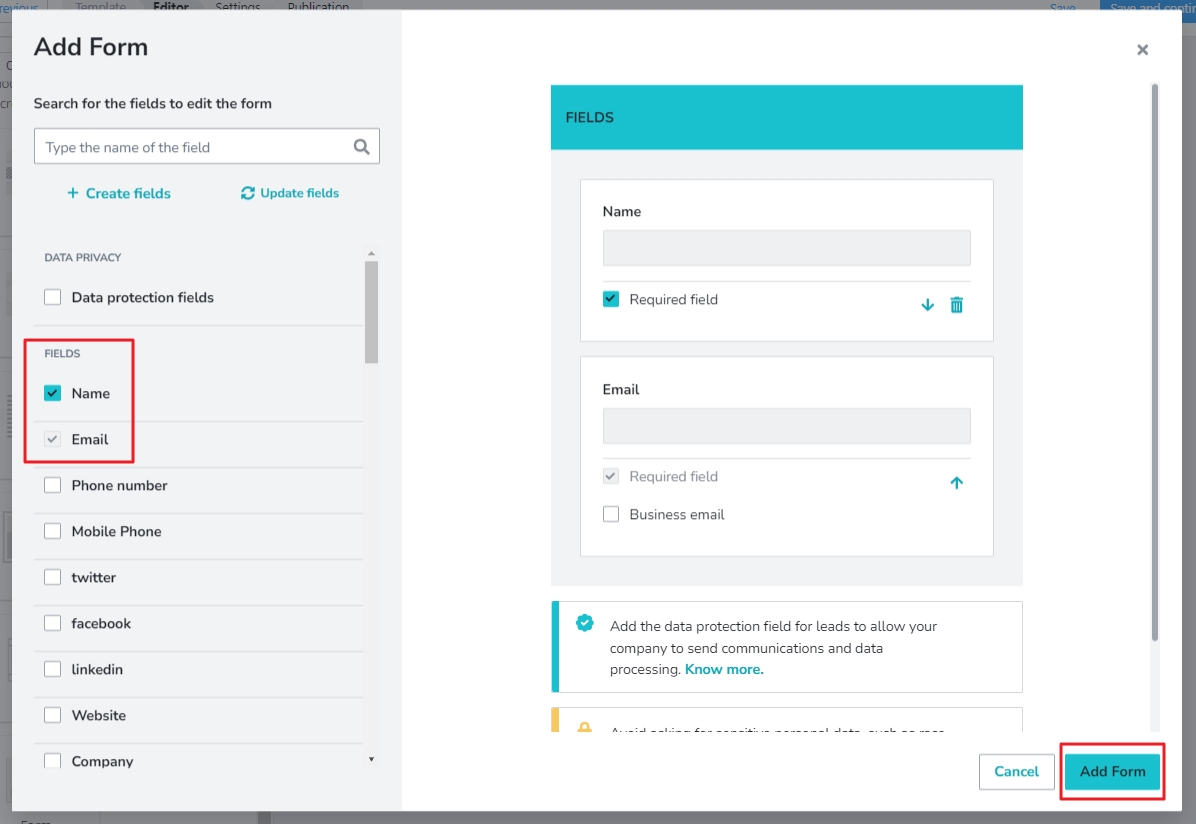Open the Publication tab
This screenshot has height=824, width=1196.
[x=318, y=6]
